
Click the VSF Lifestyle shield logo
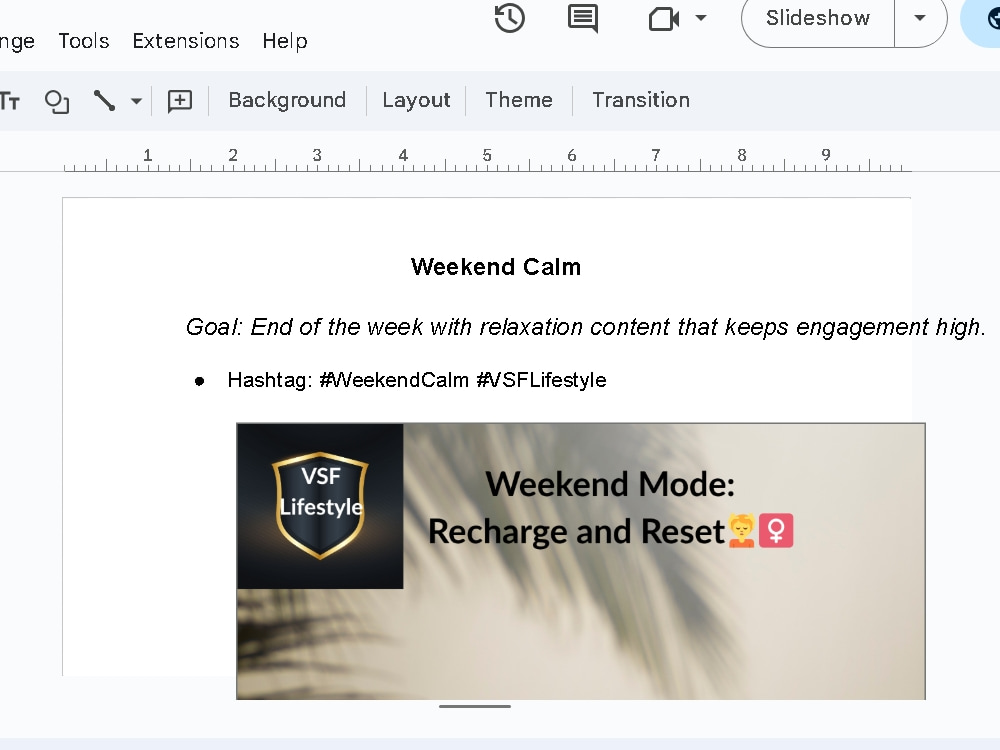(320, 506)
